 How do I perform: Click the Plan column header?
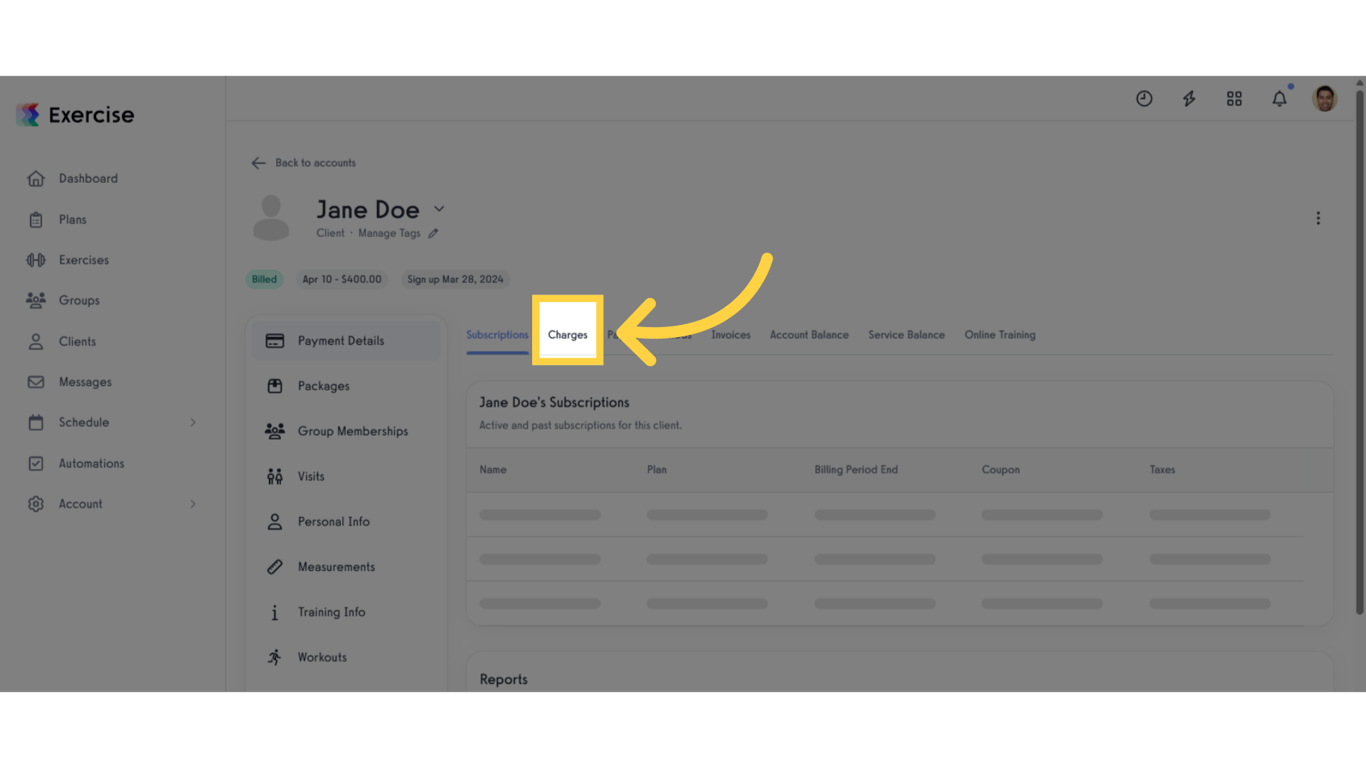[x=657, y=470]
